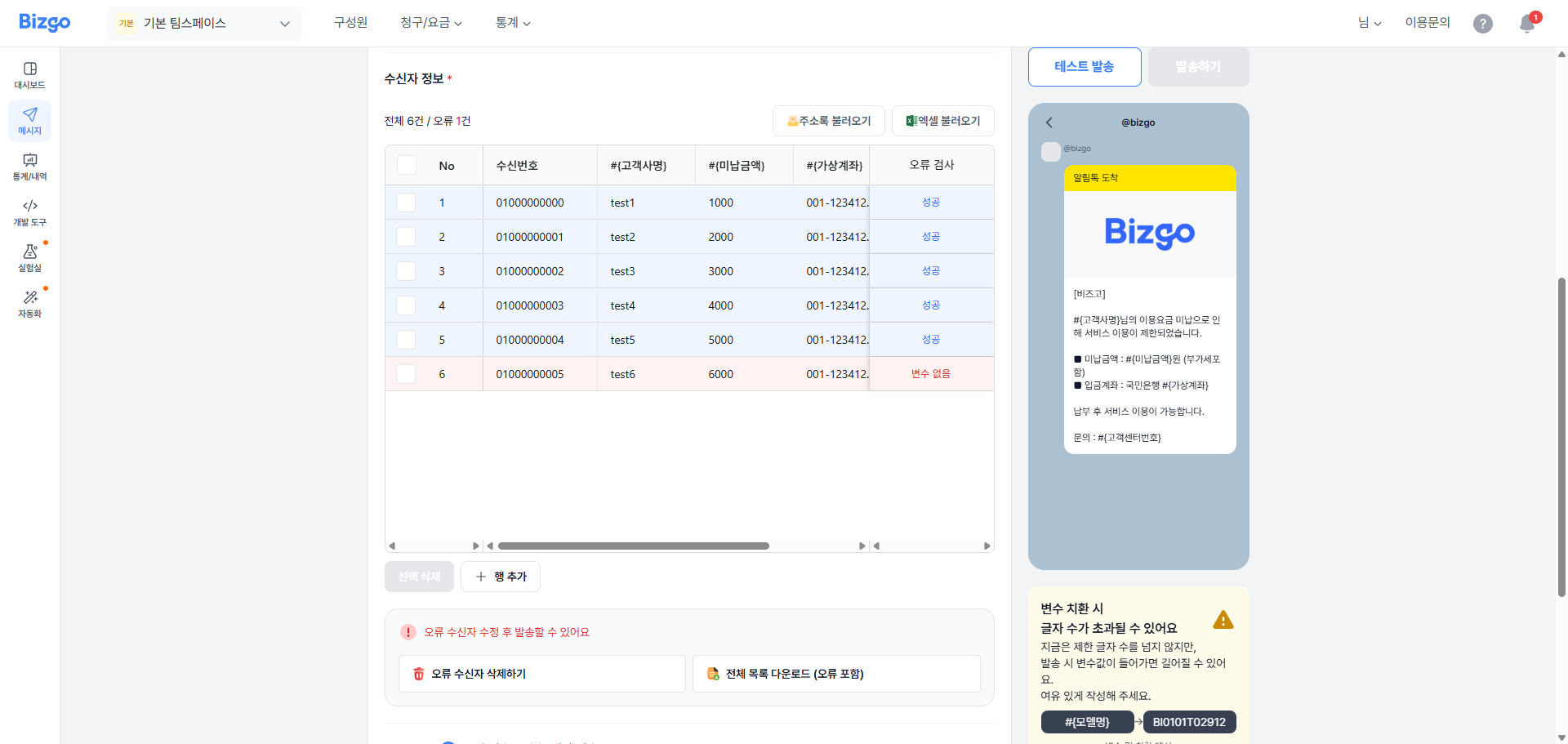Open the 청구/요금 dropdown menu

click(x=431, y=23)
